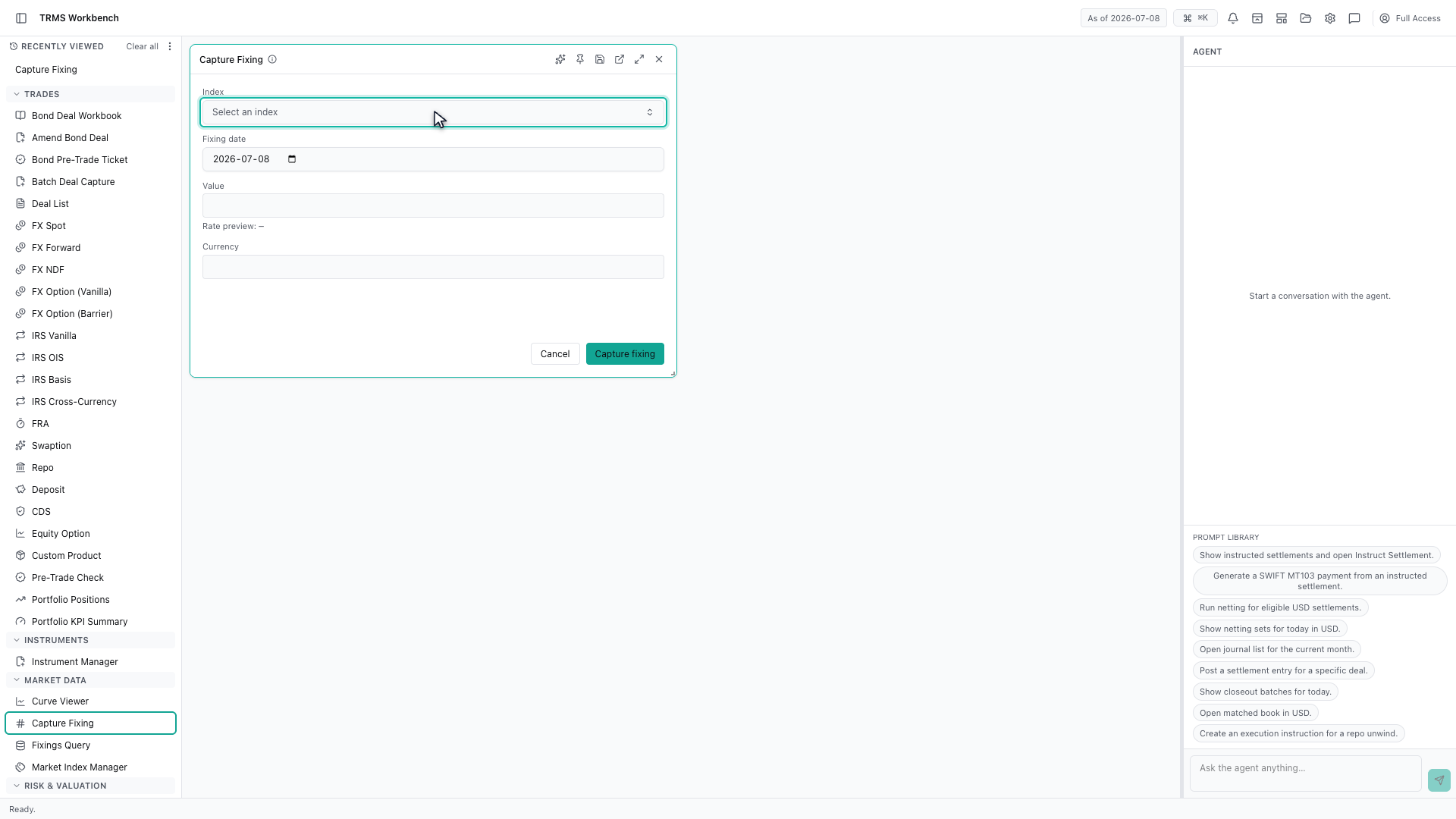Open the chat bubble icon in top bar

pyautogui.click(x=1354, y=18)
